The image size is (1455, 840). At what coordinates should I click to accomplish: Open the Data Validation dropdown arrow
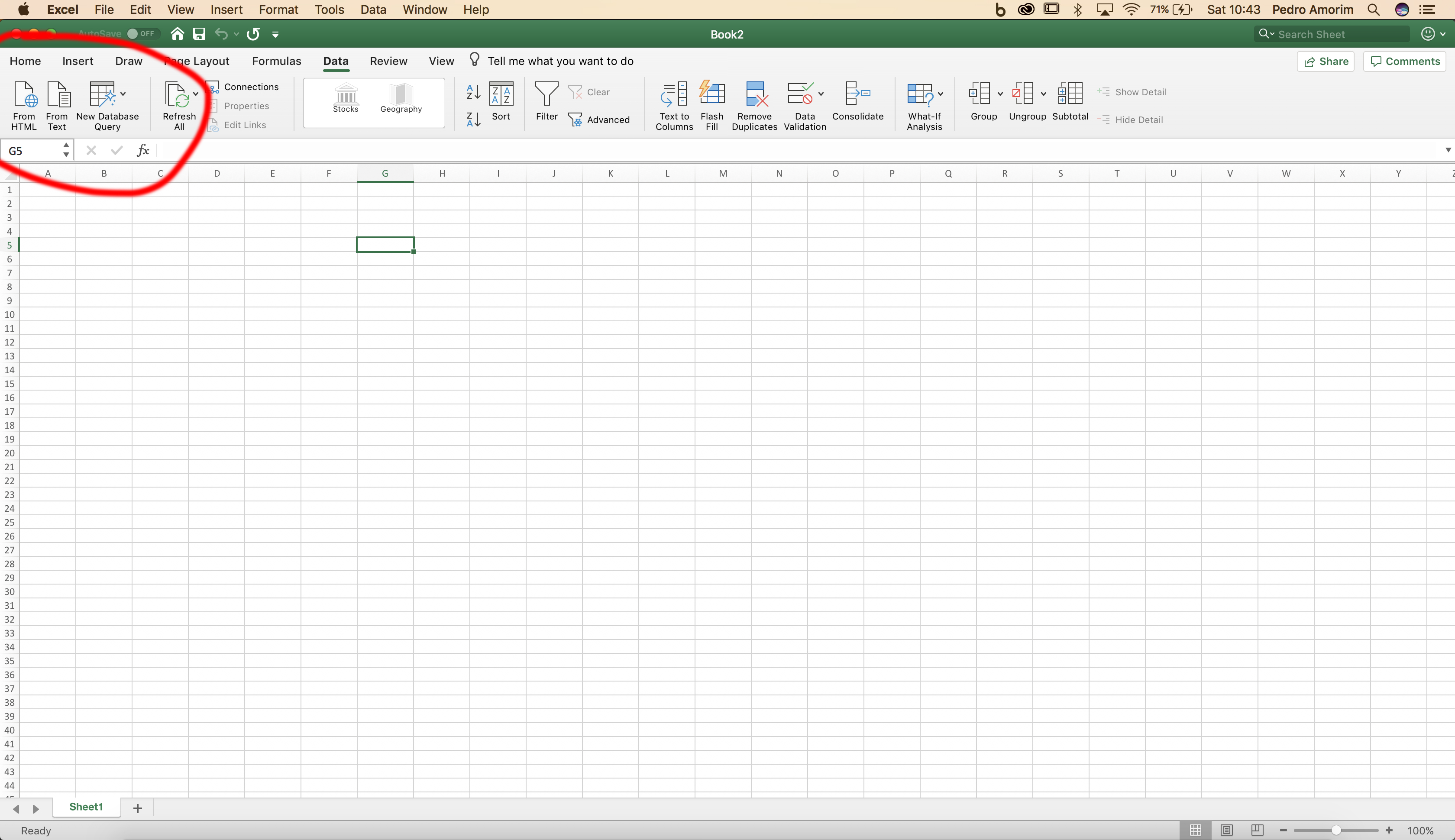tap(821, 94)
